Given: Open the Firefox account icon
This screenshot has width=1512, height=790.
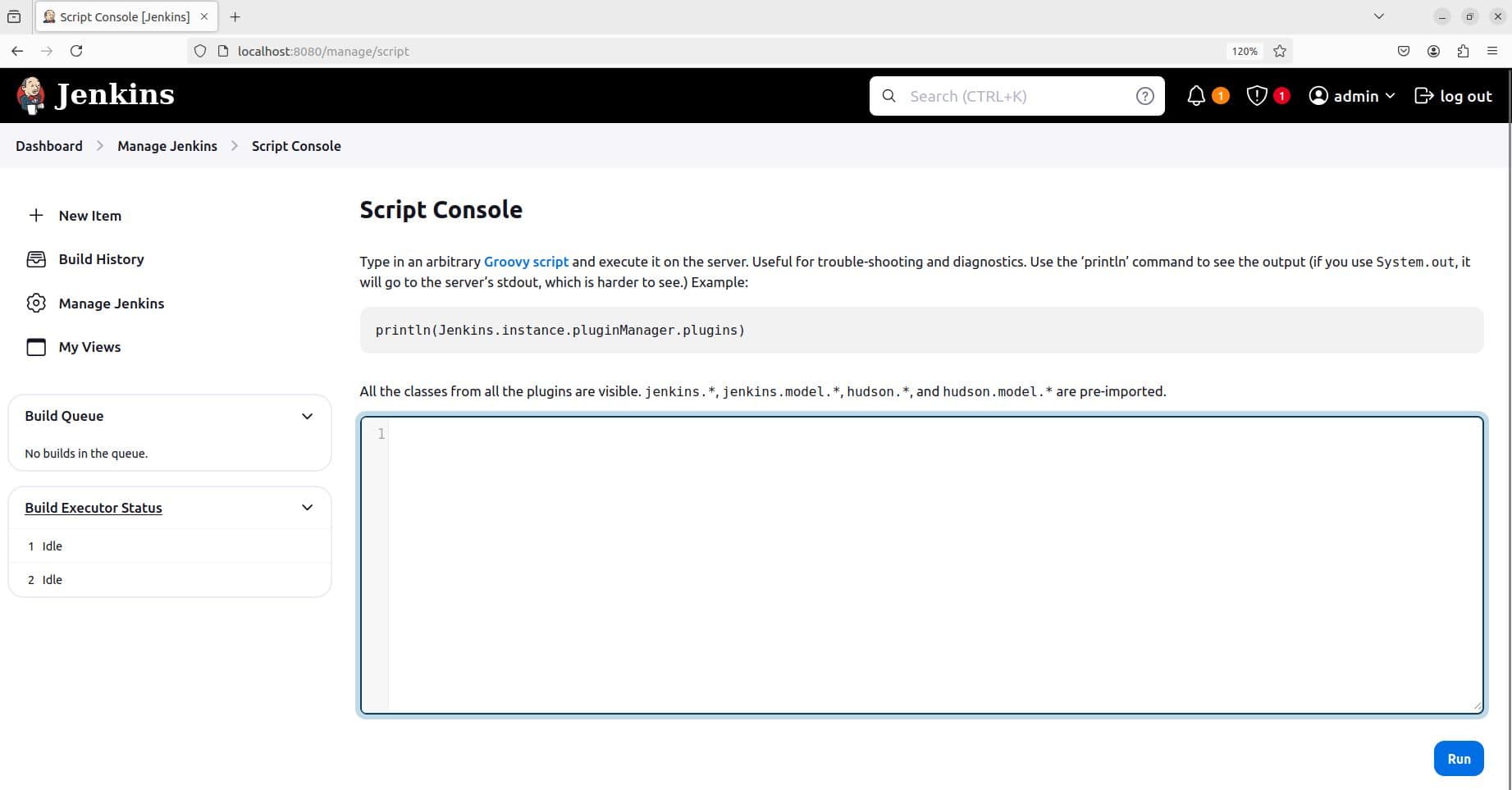Looking at the screenshot, I should tap(1433, 51).
